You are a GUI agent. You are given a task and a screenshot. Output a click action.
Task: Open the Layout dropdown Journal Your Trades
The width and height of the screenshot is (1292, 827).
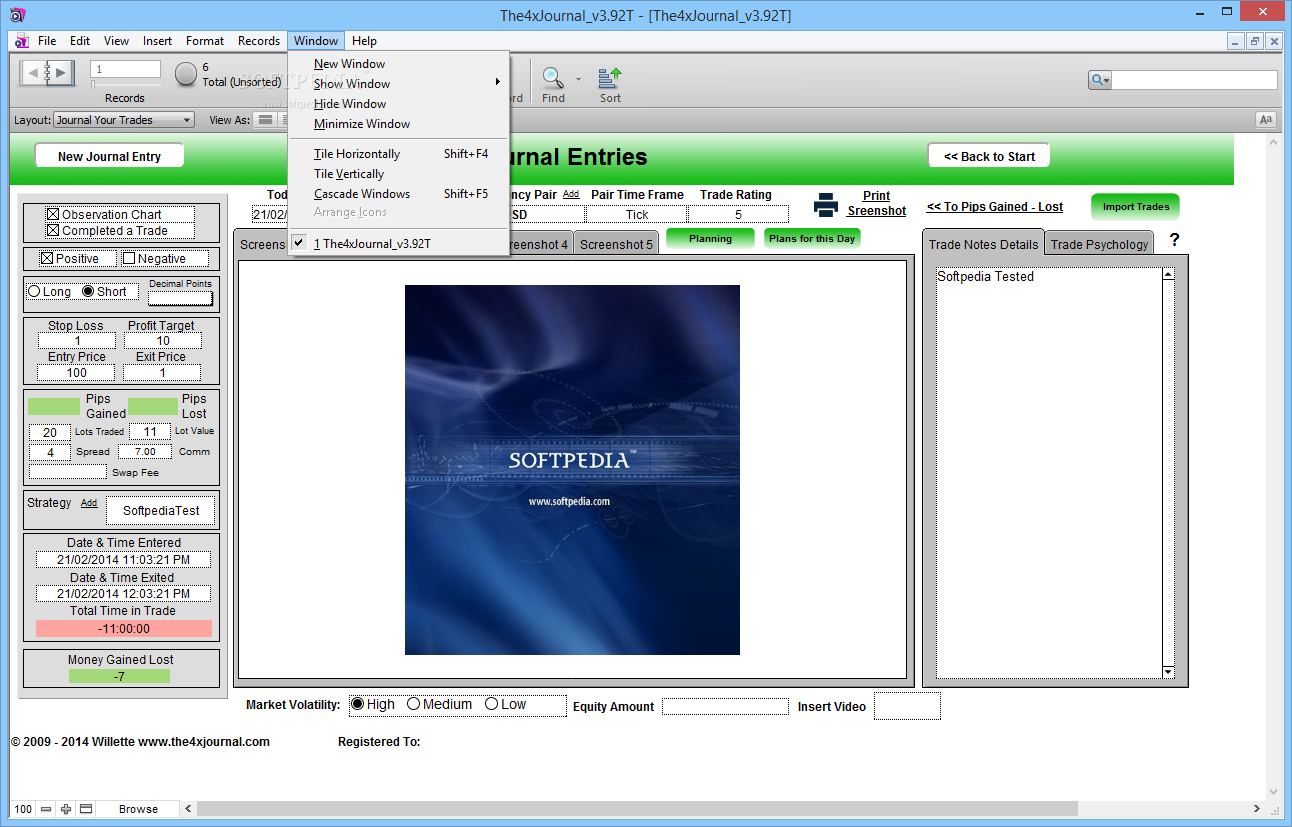[124, 120]
